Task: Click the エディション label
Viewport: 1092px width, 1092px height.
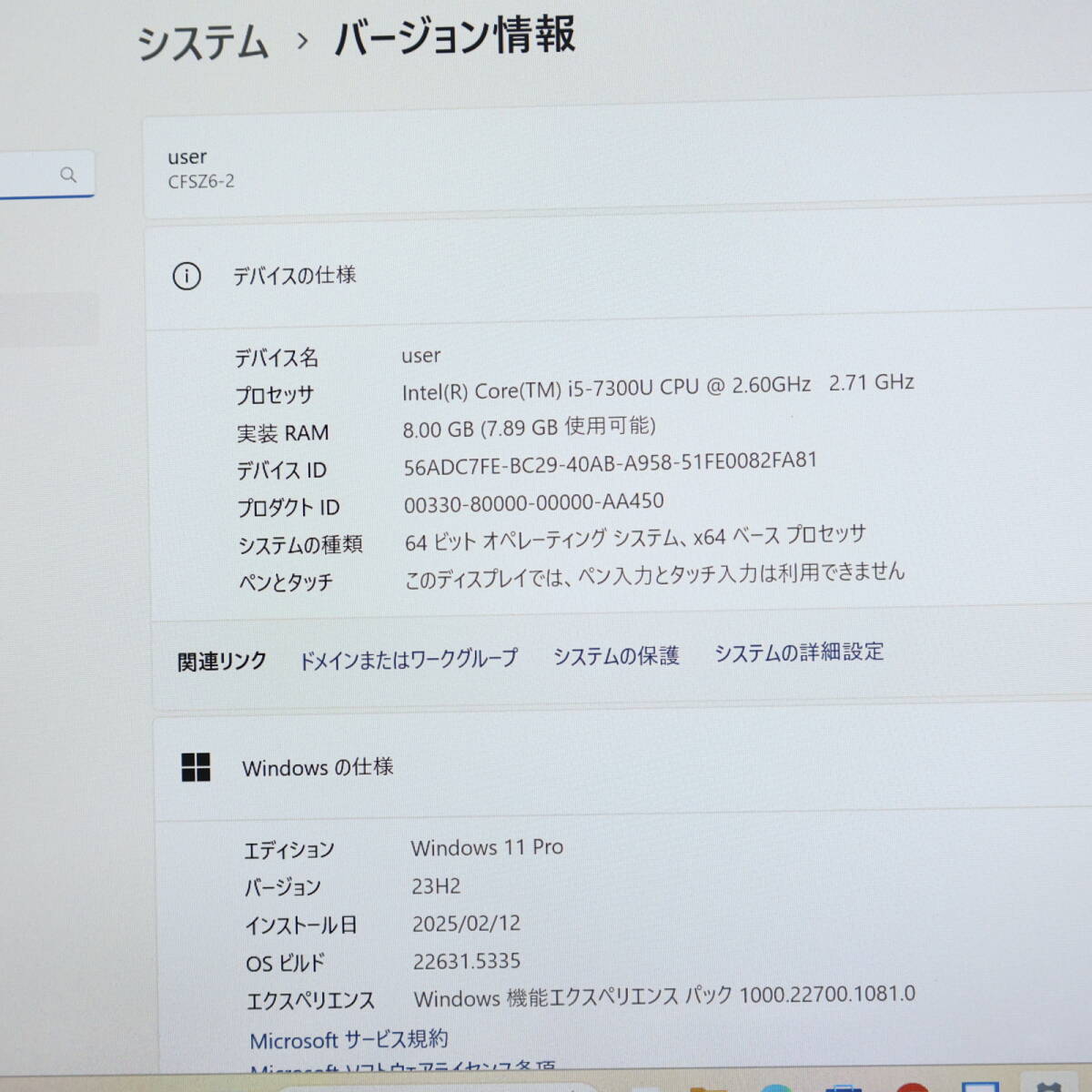Action: [x=289, y=850]
